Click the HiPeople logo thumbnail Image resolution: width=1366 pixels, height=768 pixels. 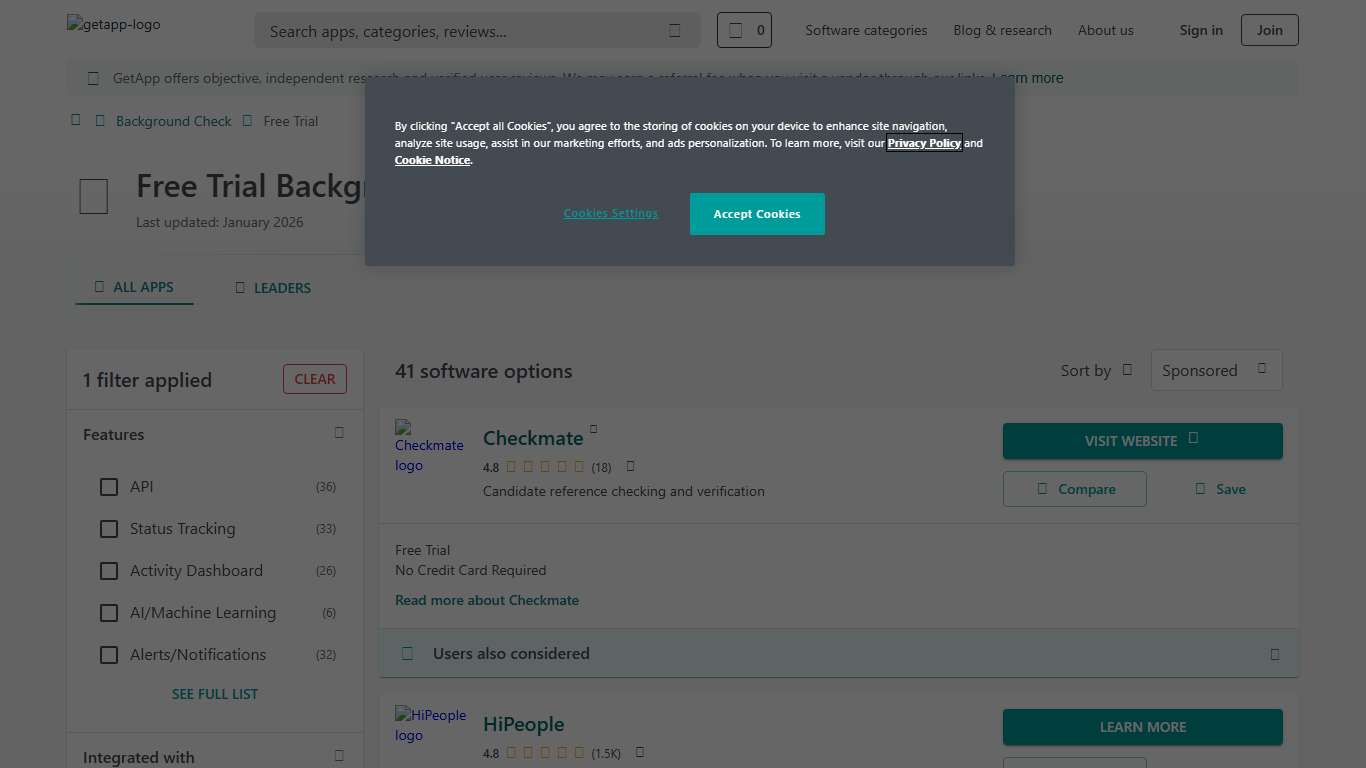click(x=430, y=725)
